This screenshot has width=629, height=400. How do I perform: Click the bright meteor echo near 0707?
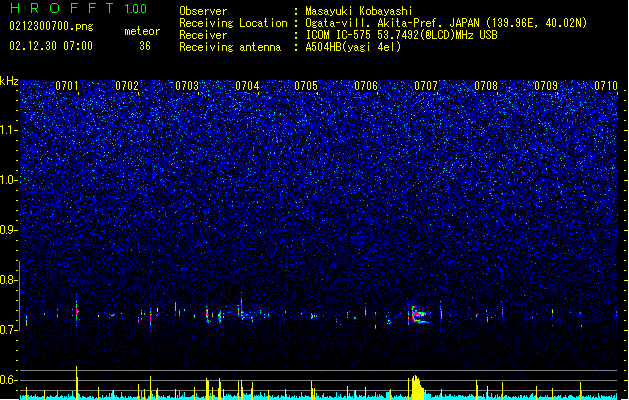tap(419, 315)
